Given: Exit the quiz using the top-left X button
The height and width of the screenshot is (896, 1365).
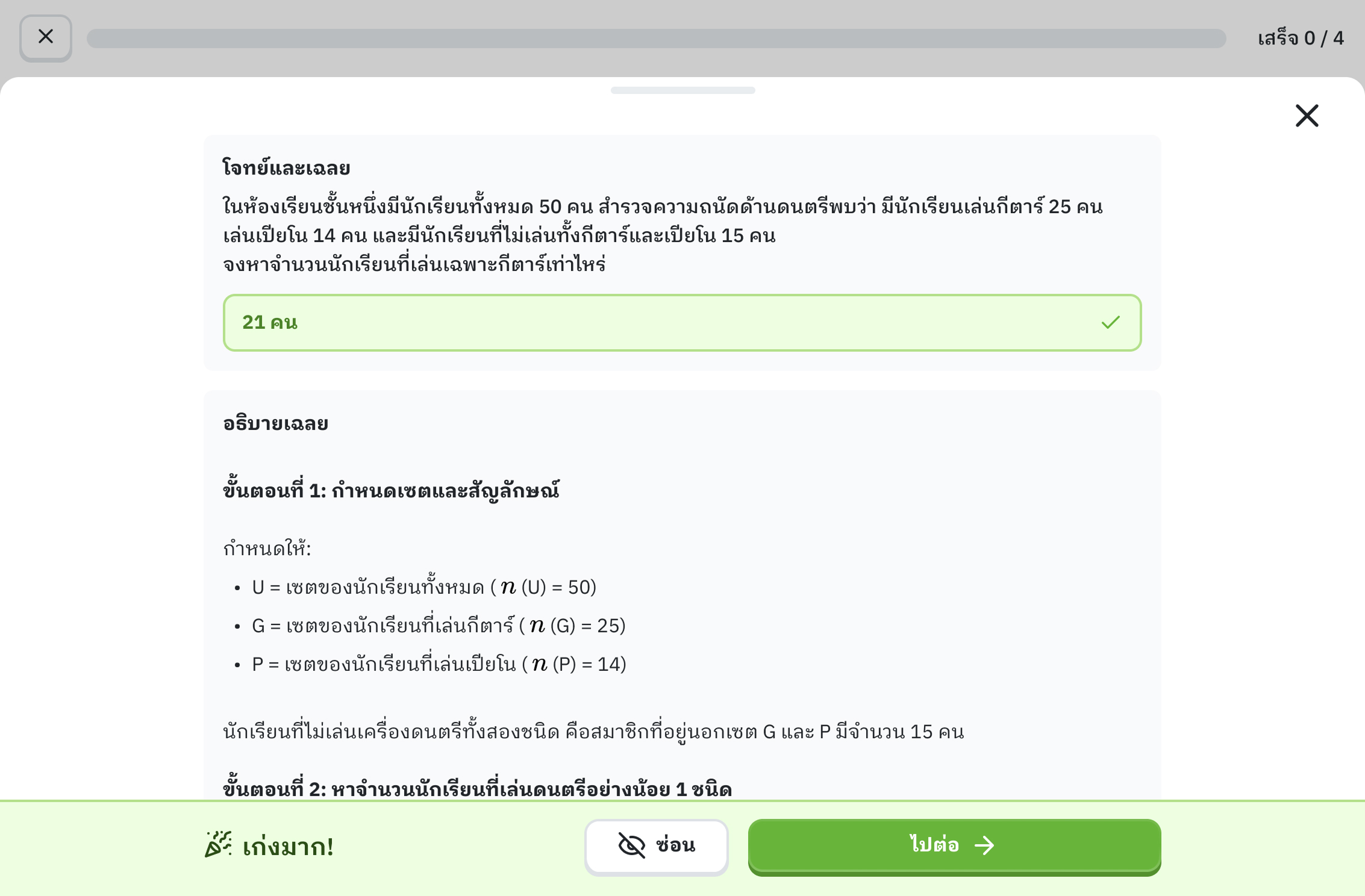Looking at the screenshot, I should (46, 37).
